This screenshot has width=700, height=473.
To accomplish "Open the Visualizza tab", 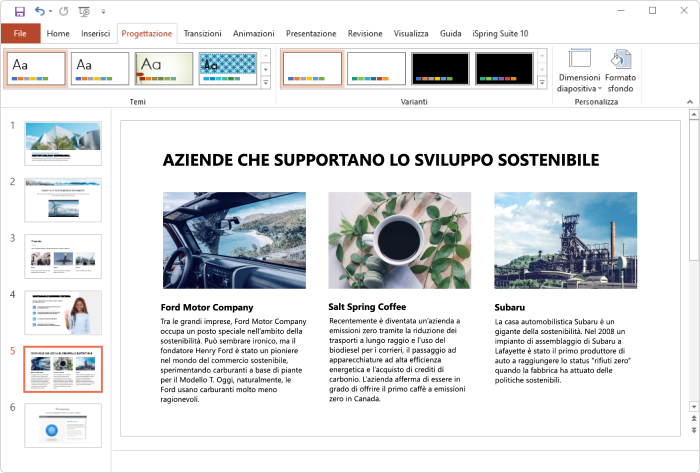I will pos(411,33).
